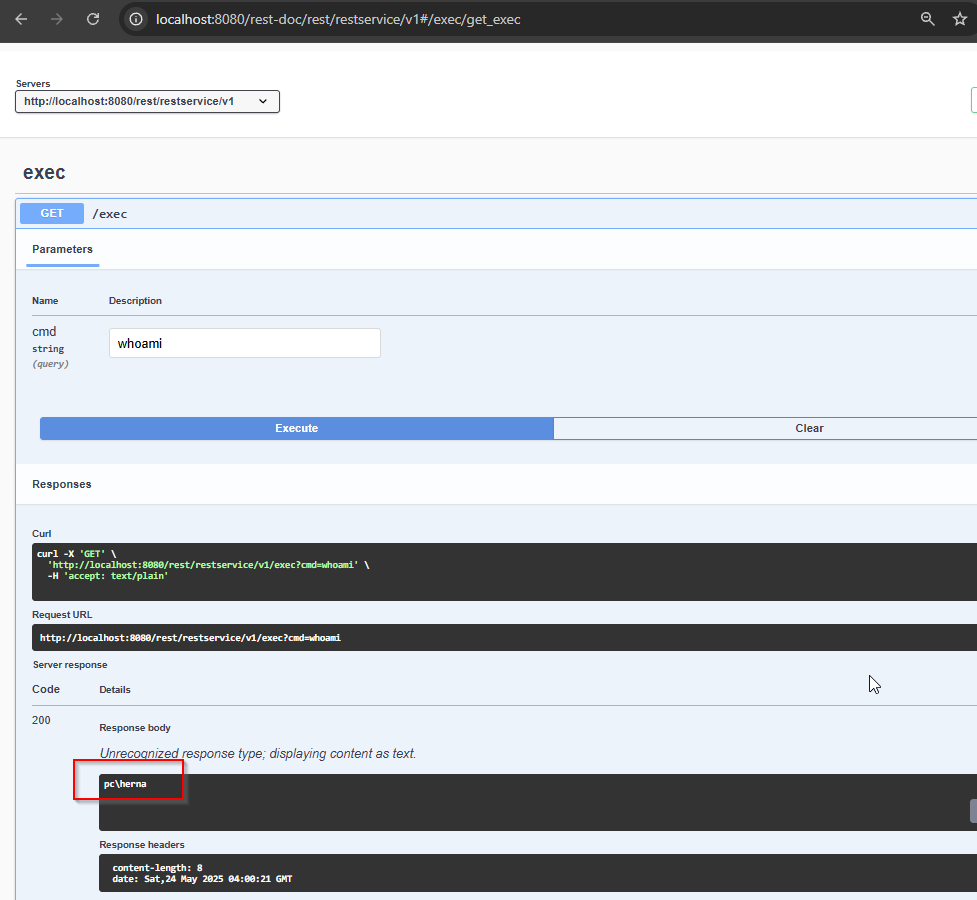
Task: Focus the cmd input containing whoami
Action: coord(244,343)
